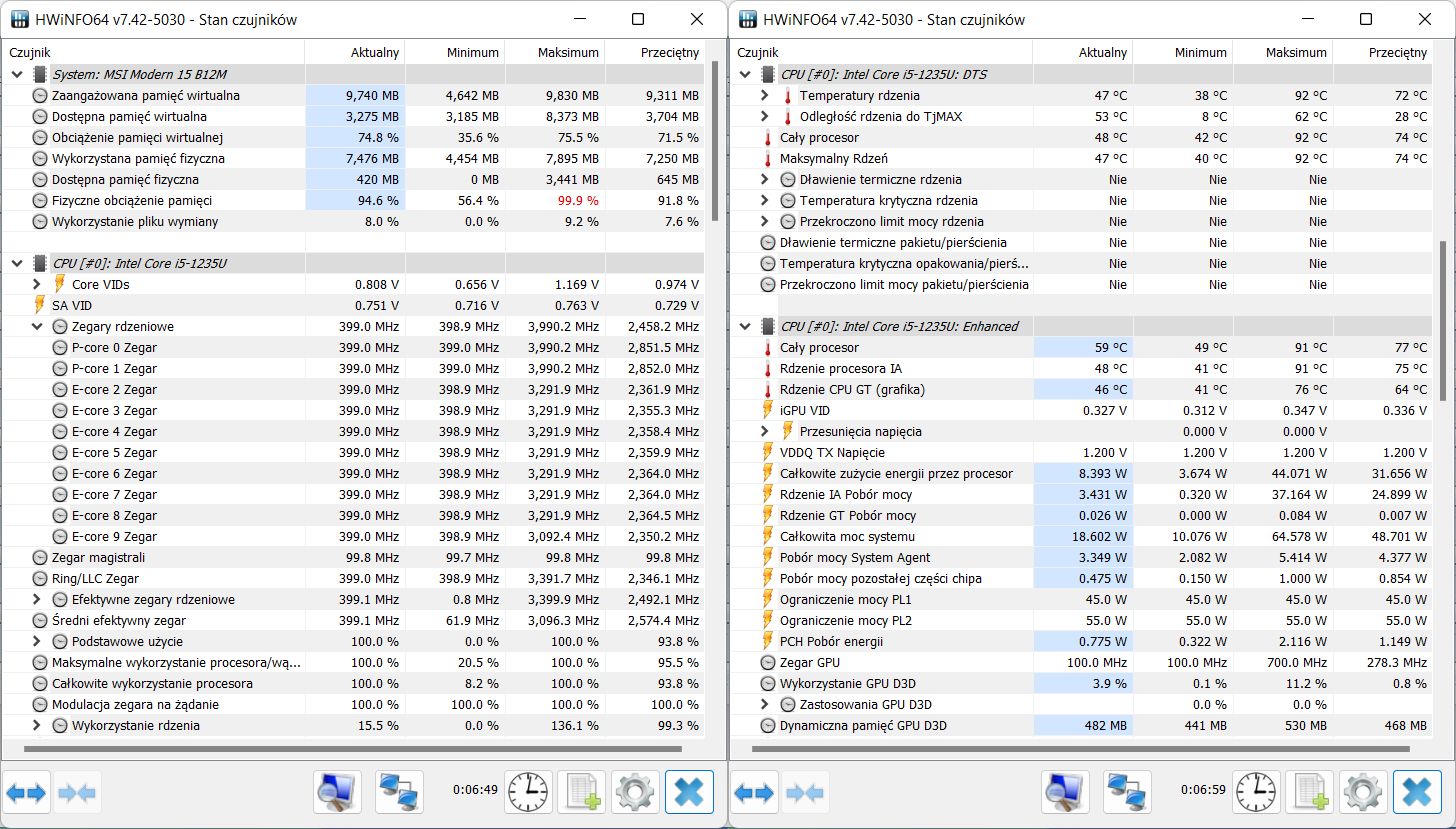Open sensor summary monitor icon in left window
The width and height of the screenshot is (1456, 829).
337,794
